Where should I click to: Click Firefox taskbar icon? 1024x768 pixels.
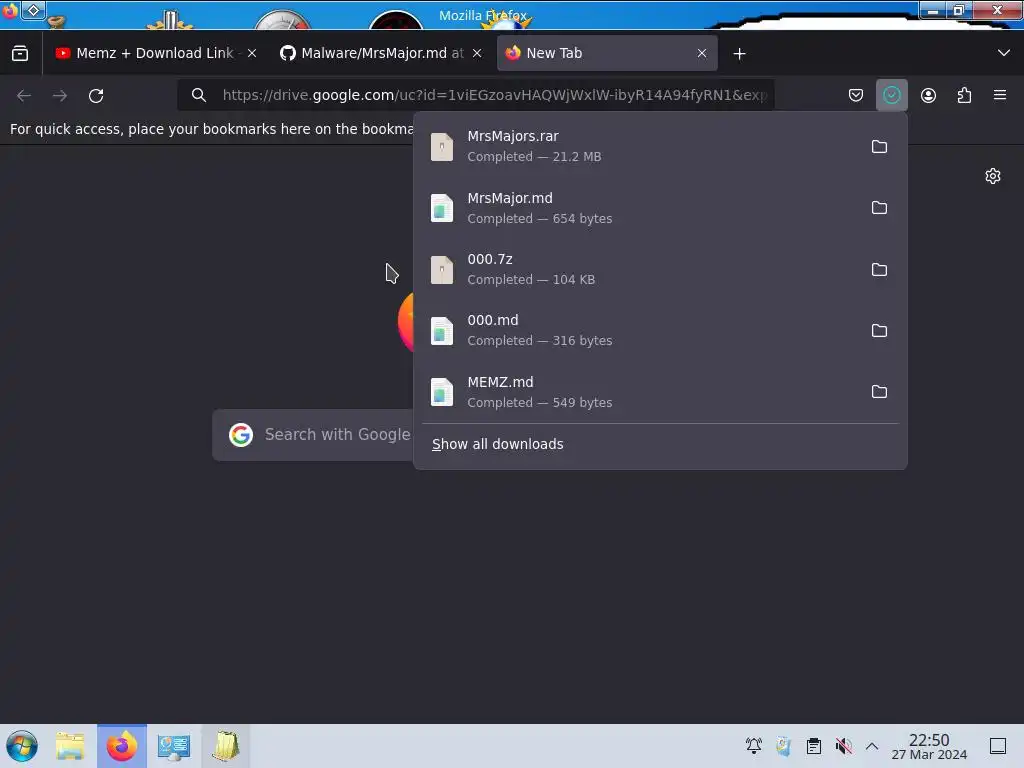point(122,746)
